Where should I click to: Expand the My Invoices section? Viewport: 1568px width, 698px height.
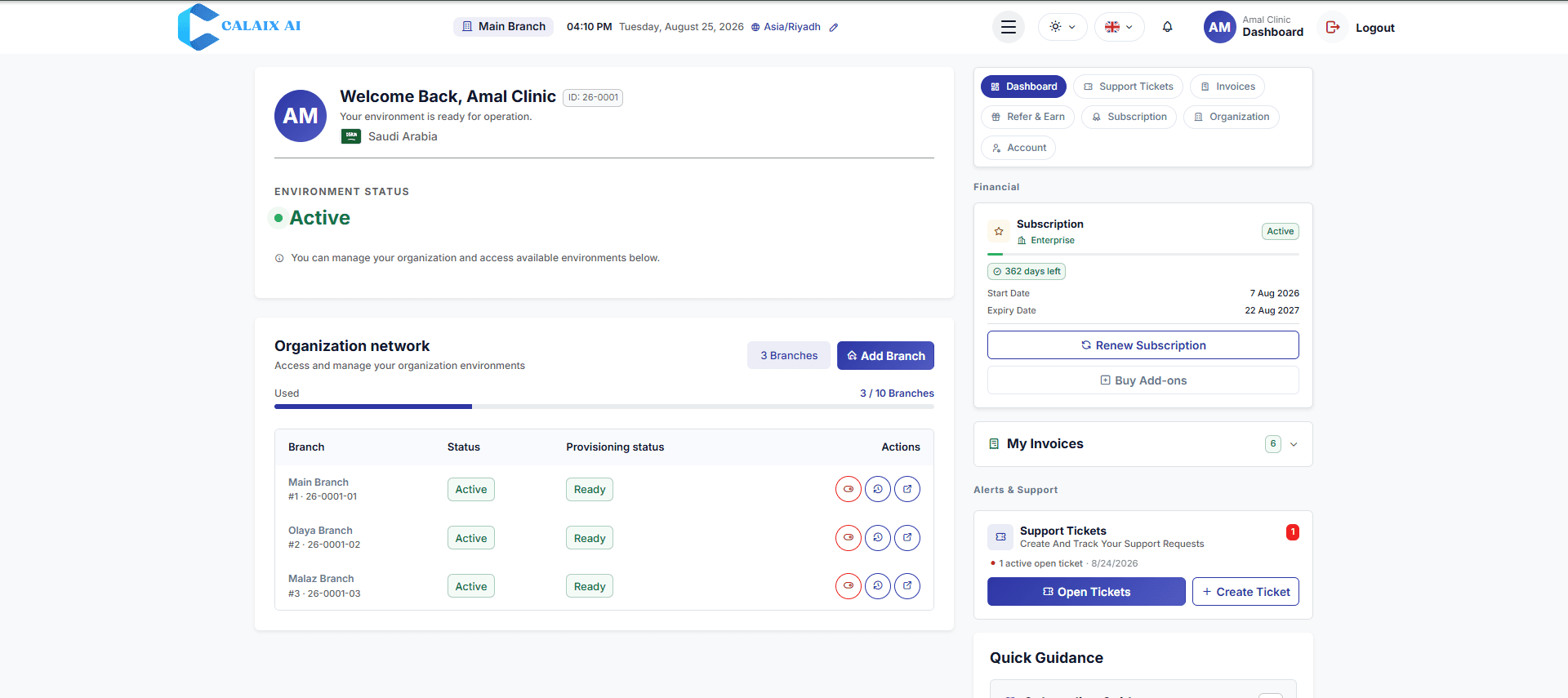coord(1294,444)
